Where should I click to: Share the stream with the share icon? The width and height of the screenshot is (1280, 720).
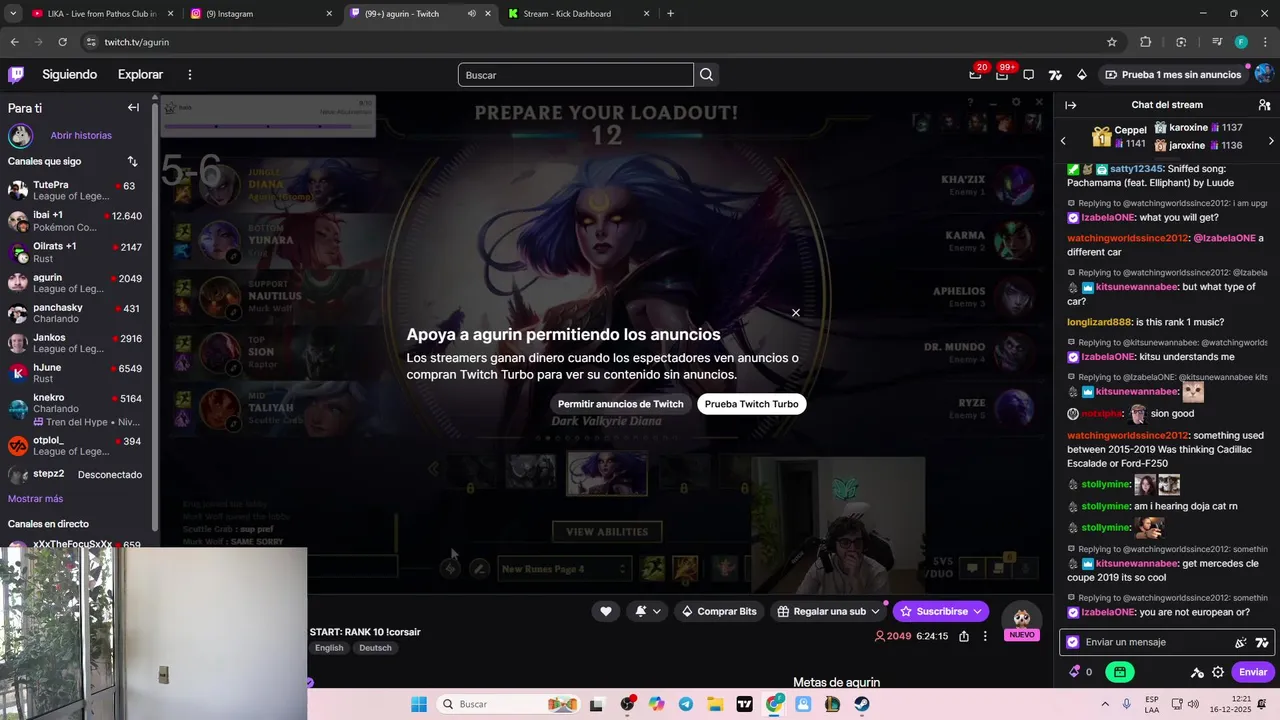[x=964, y=636]
